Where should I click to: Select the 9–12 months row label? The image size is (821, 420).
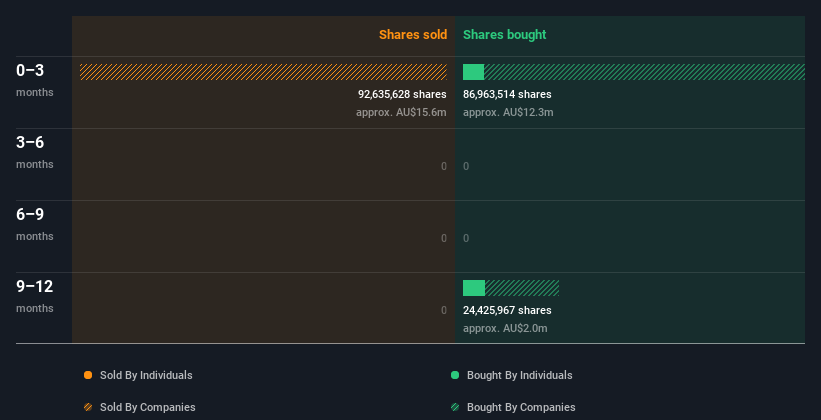[35, 296]
